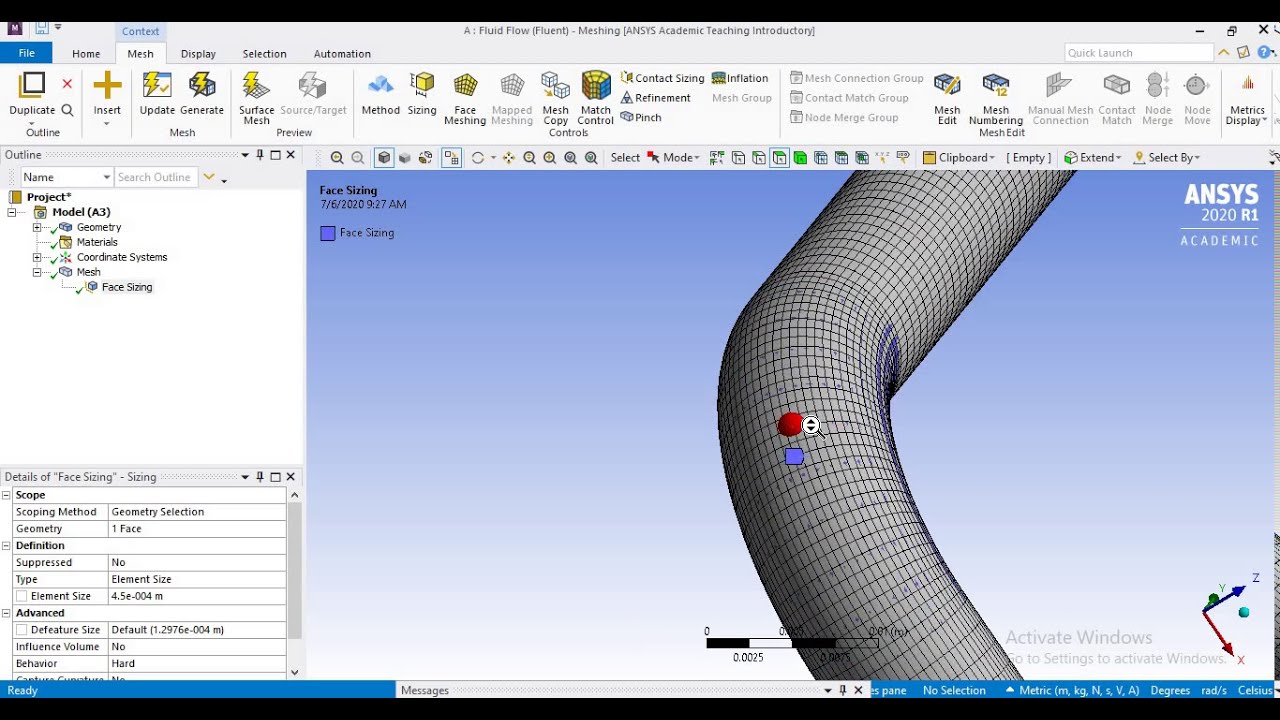Viewport: 1280px width, 720px height.
Task: Click the Update mesh icon
Action: pos(157,95)
